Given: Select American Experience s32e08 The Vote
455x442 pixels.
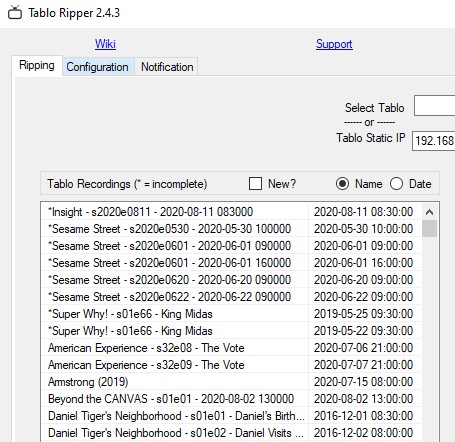Looking at the screenshot, I should point(231,348).
